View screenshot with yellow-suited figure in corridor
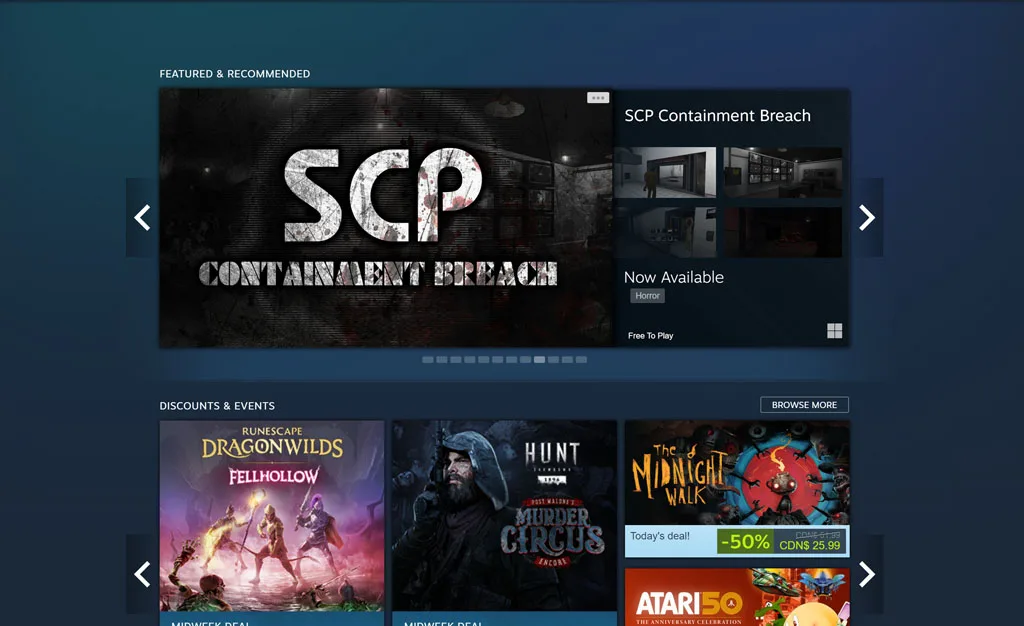The height and width of the screenshot is (626, 1024). (665, 172)
